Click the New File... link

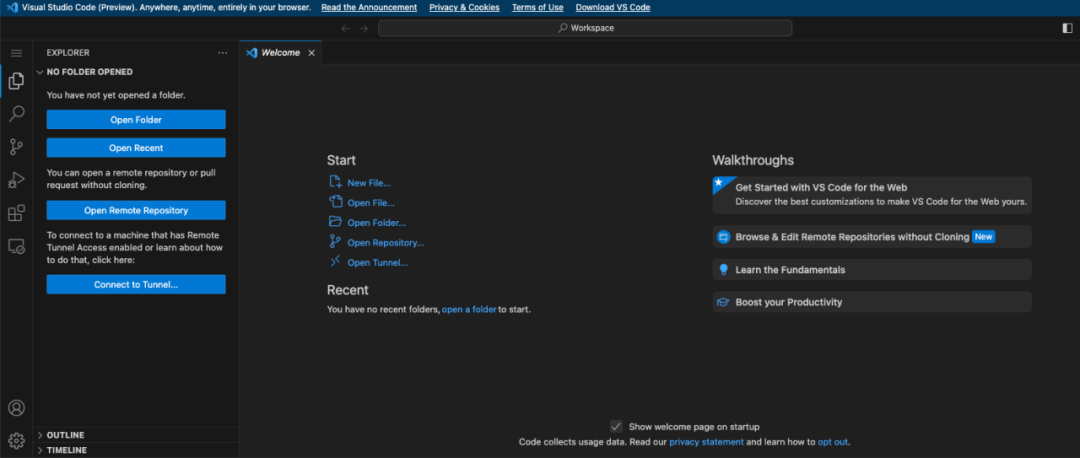369,183
